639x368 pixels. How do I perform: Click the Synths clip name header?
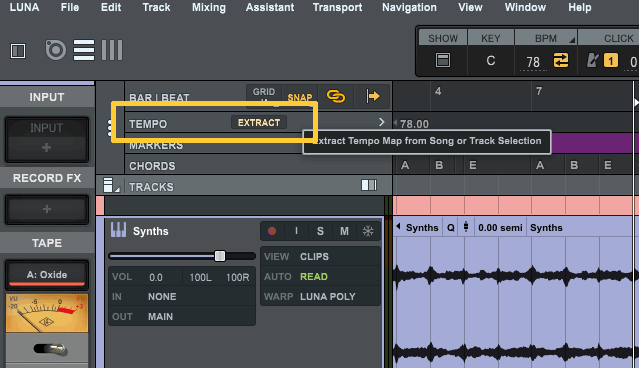point(422,228)
